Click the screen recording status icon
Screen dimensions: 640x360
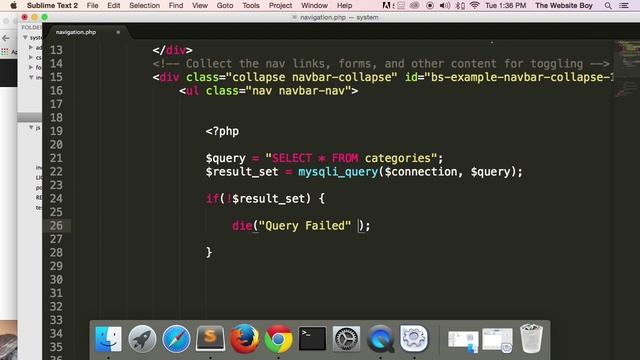pyautogui.click(x=430, y=5)
